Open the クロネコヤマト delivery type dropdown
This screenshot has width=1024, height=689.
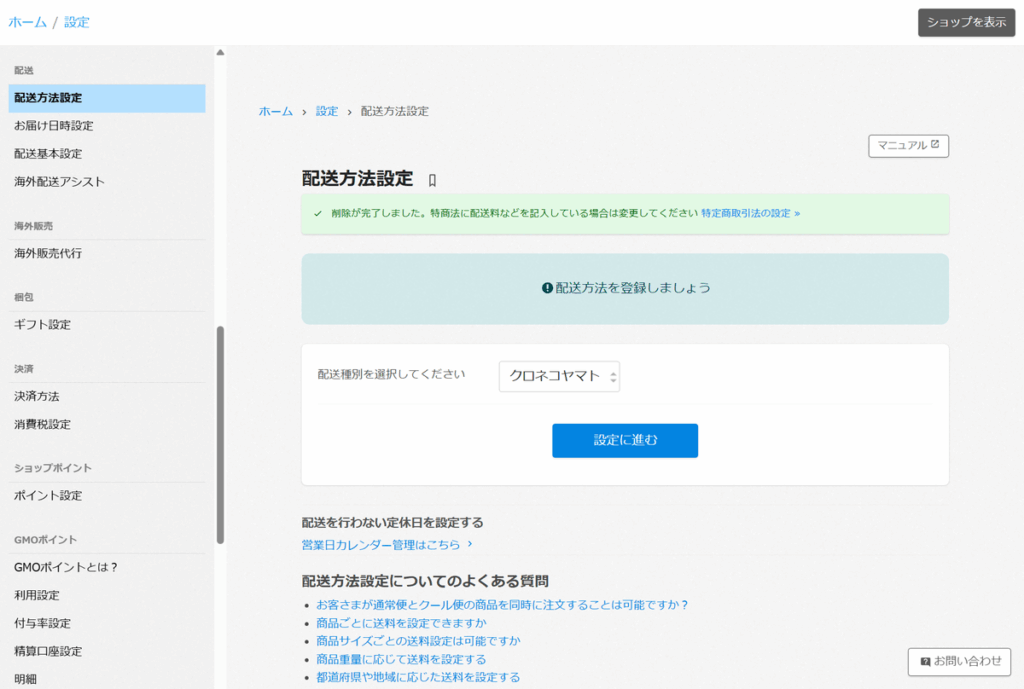tap(559, 376)
